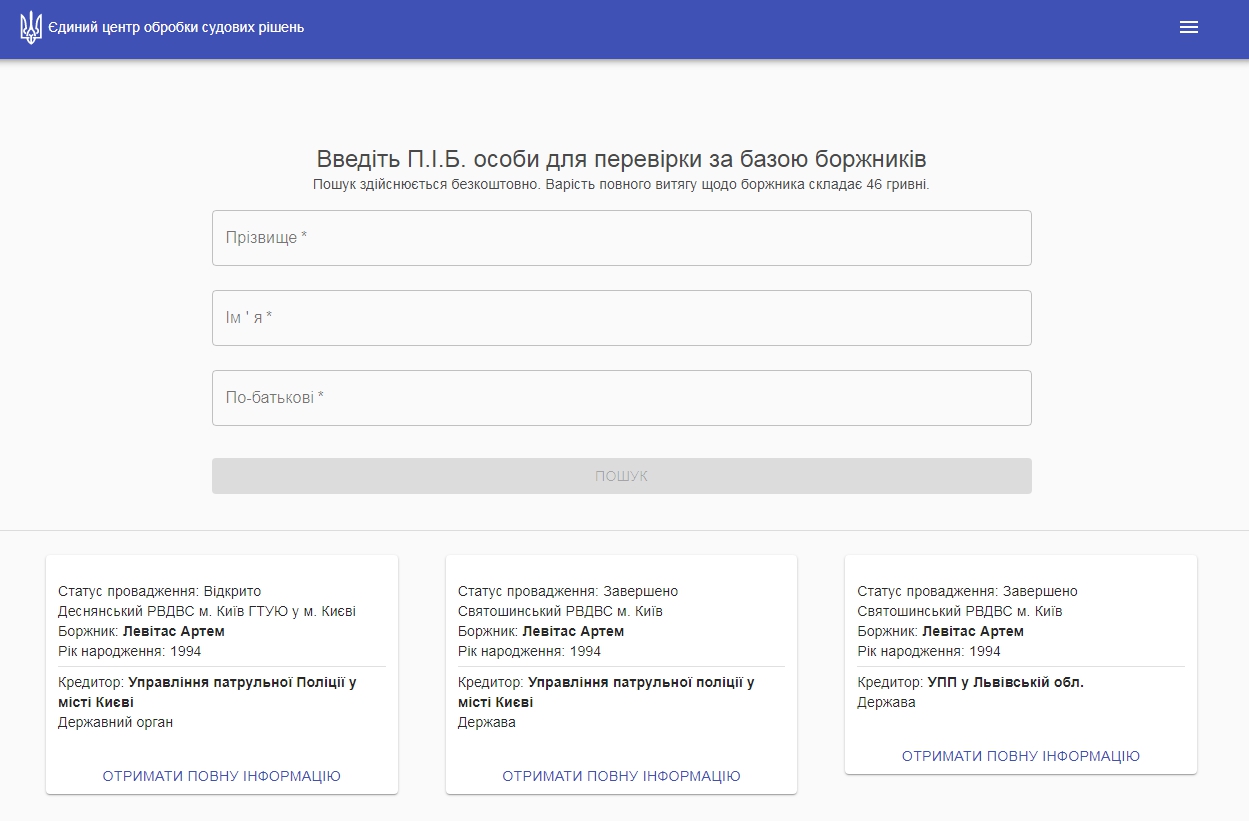The width and height of the screenshot is (1249, 821).
Task: Focus the Прізвище input field
Action: click(621, 238)
